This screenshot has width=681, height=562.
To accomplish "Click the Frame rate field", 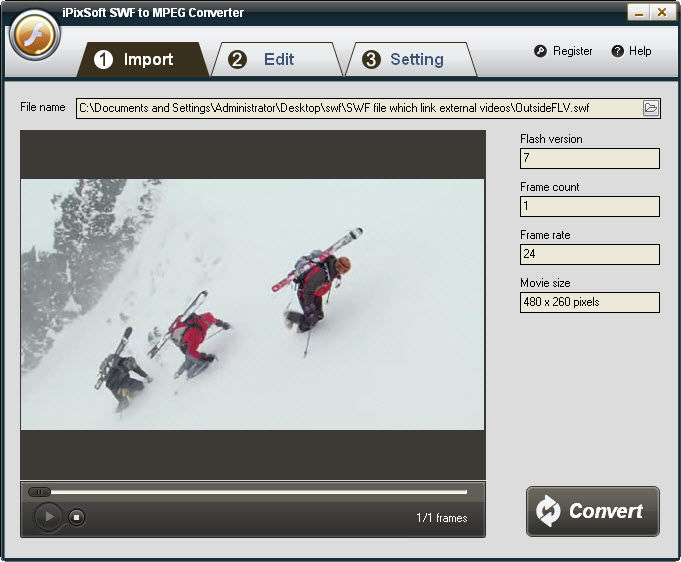I will [589, 254].
